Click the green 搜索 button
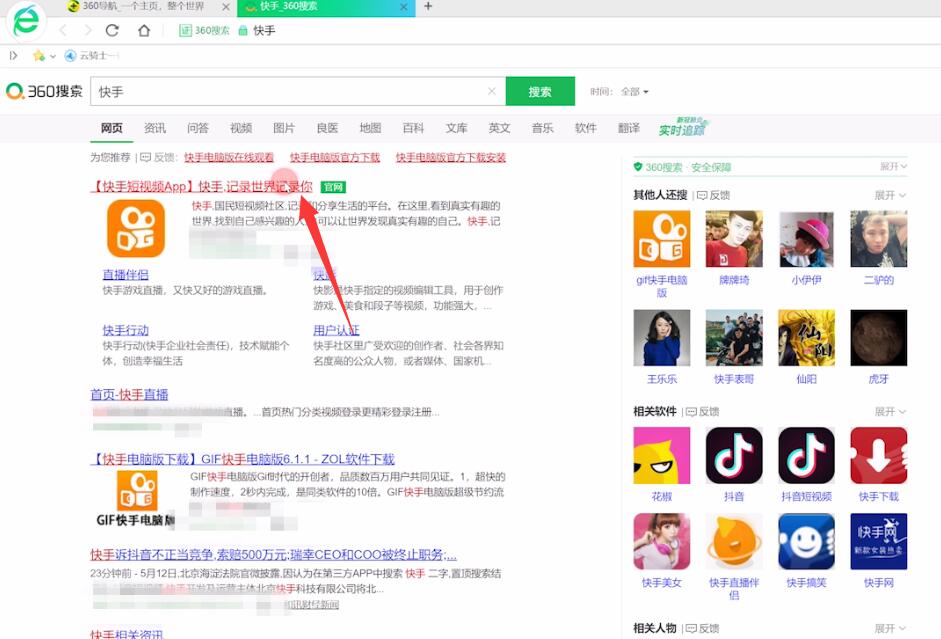The width and height of the screenshot is (941, 639). click(x=540, y=91)
